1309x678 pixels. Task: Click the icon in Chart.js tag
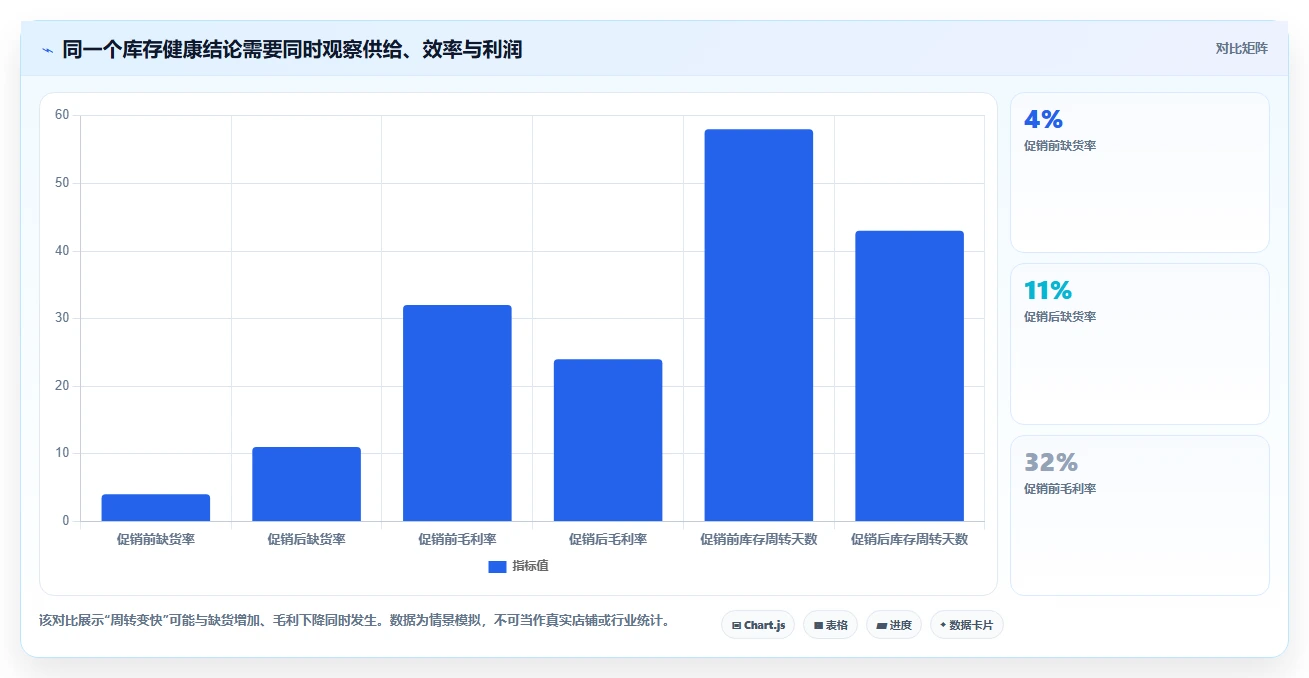(736, 626)
